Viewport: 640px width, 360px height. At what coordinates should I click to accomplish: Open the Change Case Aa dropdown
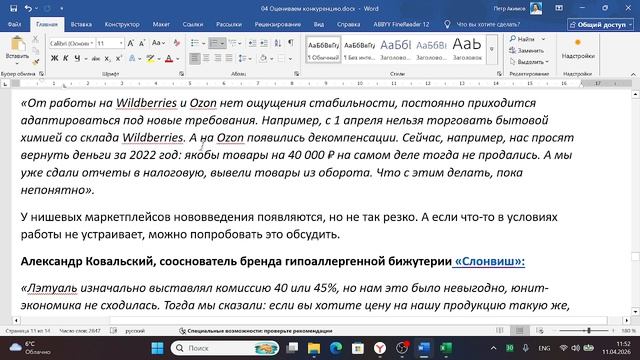point(158,43)
